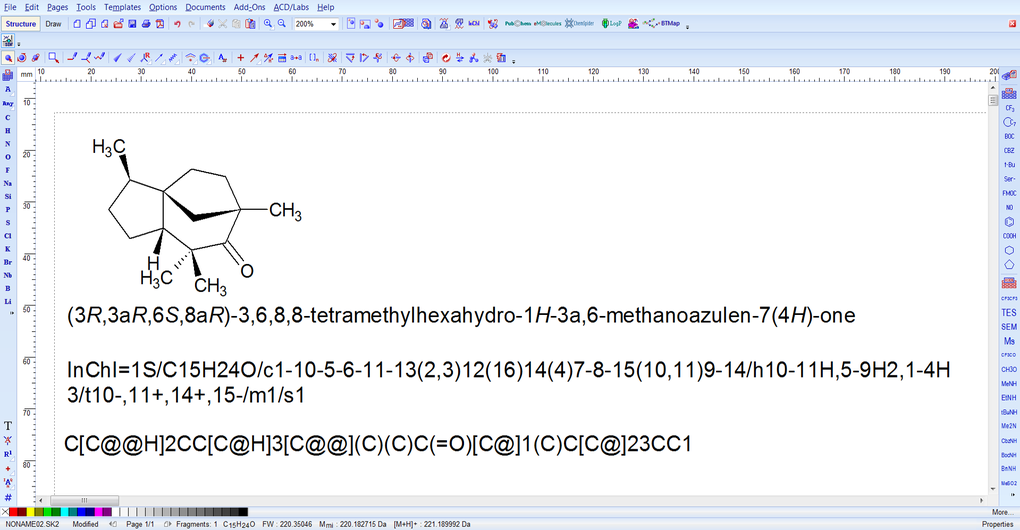The image size is (1020, 530).
Task: Select the Fluorine atom button
Action: point(8,170)
